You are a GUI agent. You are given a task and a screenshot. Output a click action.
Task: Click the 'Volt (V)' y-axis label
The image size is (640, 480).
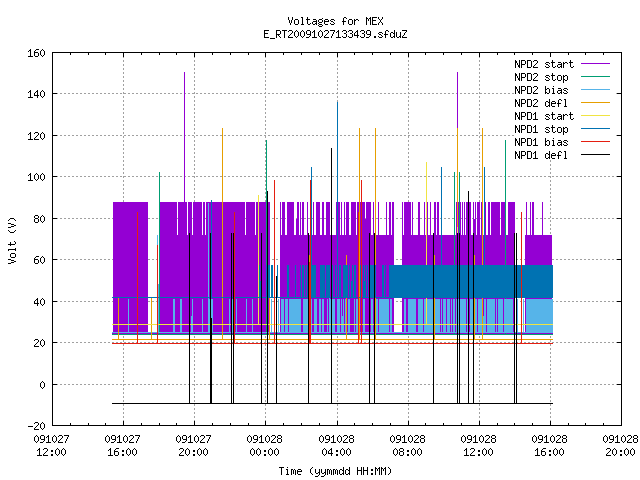13,240
